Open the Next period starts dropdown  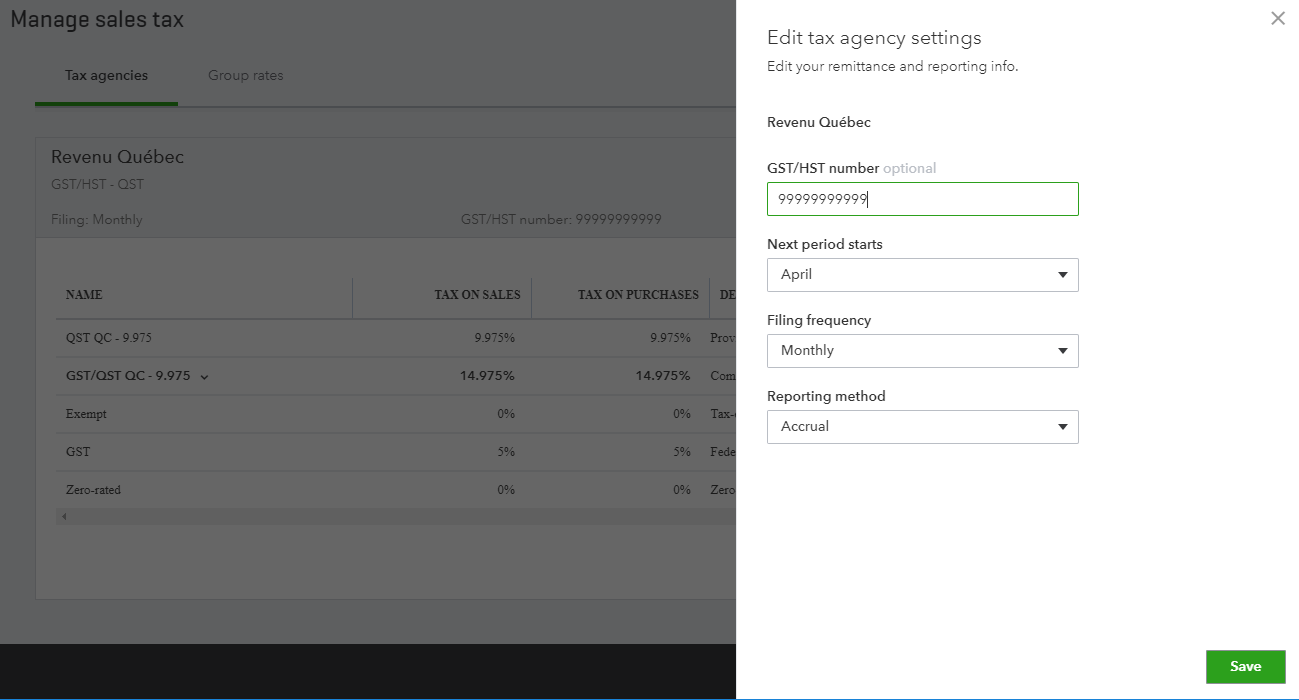pyautogui.click(x=922, y=275)
